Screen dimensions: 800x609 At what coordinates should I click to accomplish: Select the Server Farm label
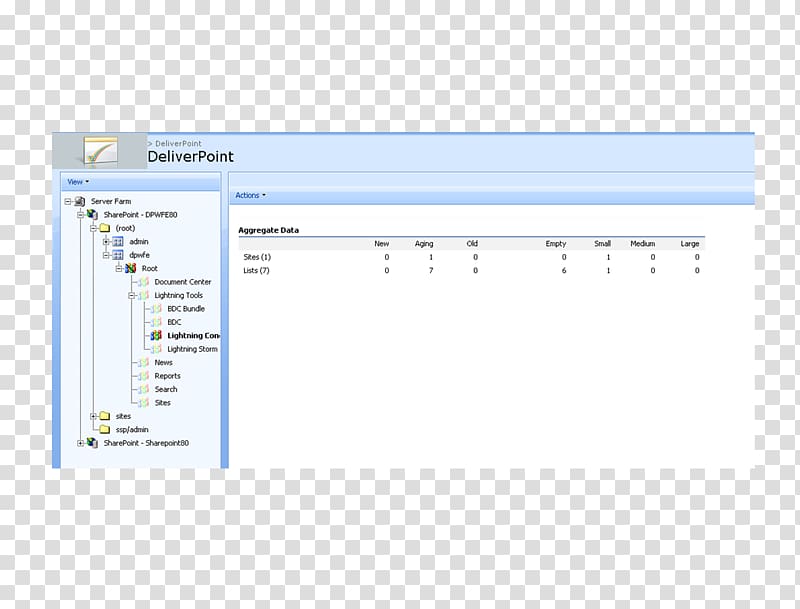coord(111,201)
